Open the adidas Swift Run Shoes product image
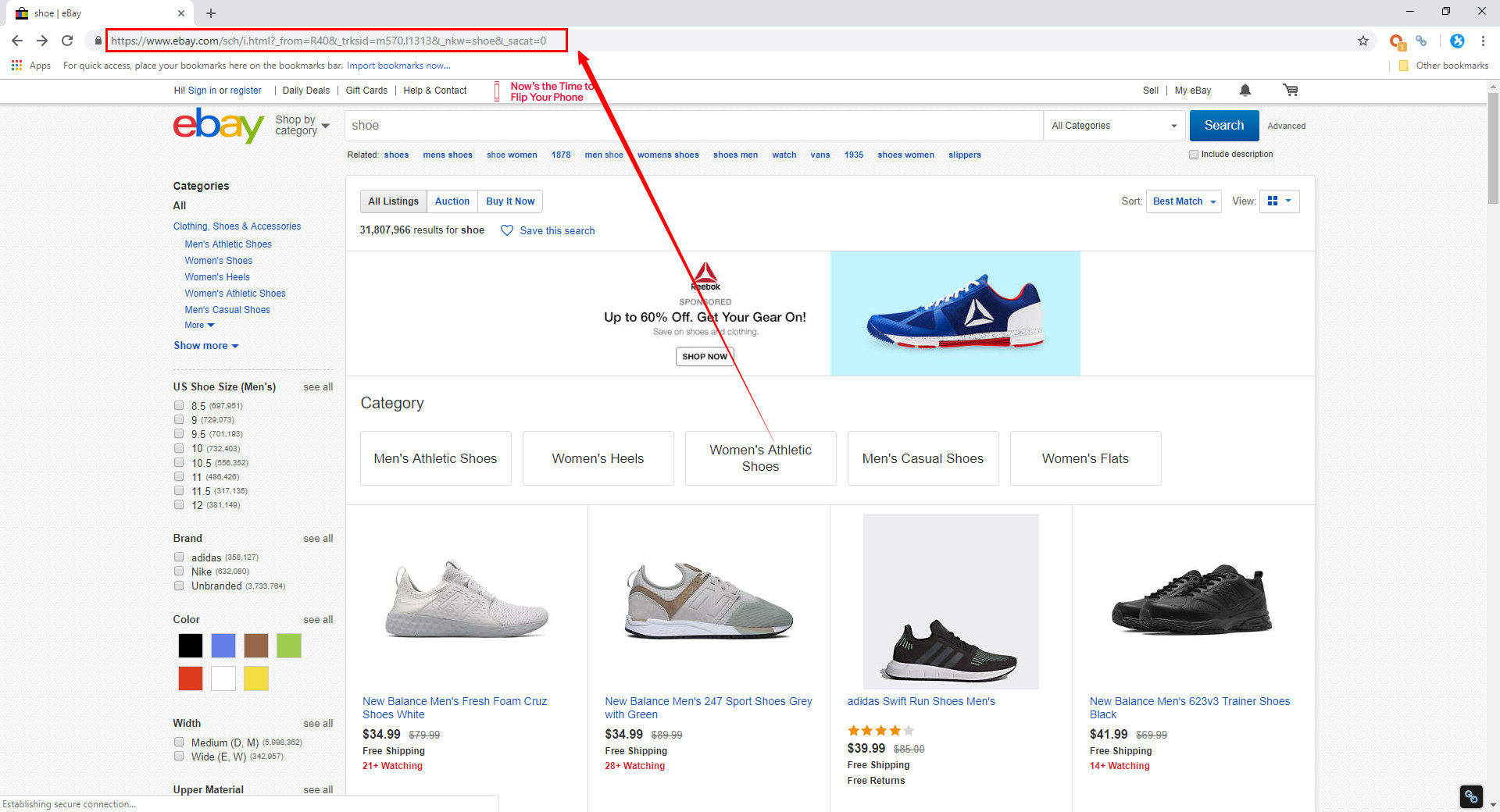The width and height of the screenshot is (1500, 812). [951, 601]
